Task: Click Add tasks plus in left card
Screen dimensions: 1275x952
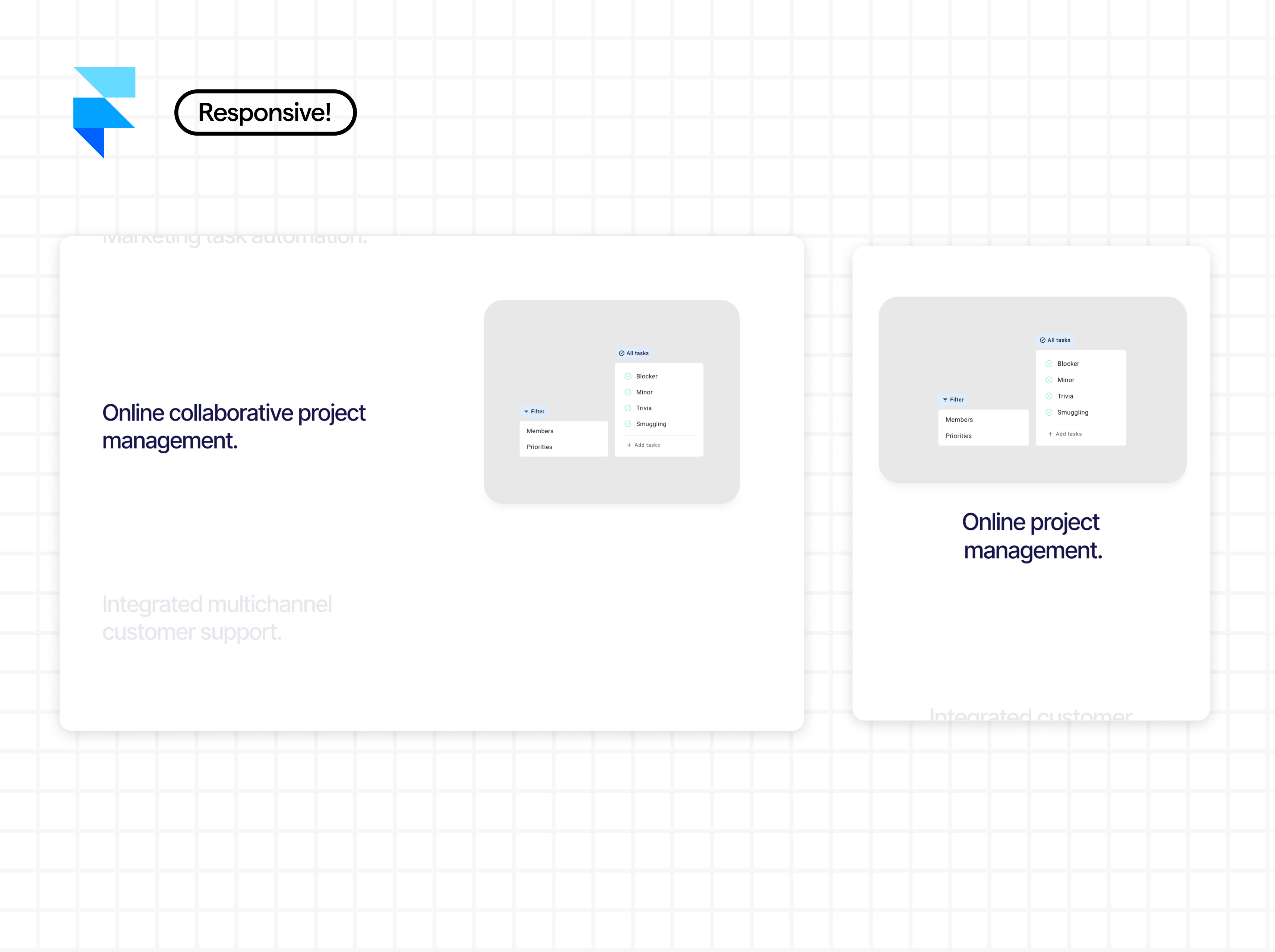Action: click(629, 445)
